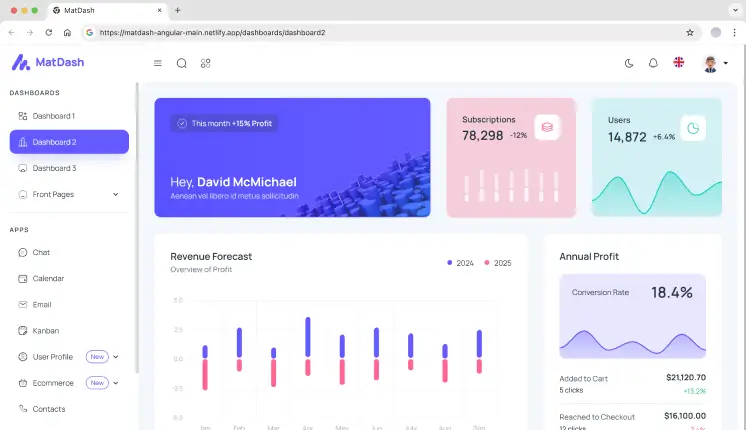Image resolution: width=746 pixels, height=430 pixels.
Task: Click the Dashboard 1 icon
Action: pyautogui.click(x=22, y=116)
